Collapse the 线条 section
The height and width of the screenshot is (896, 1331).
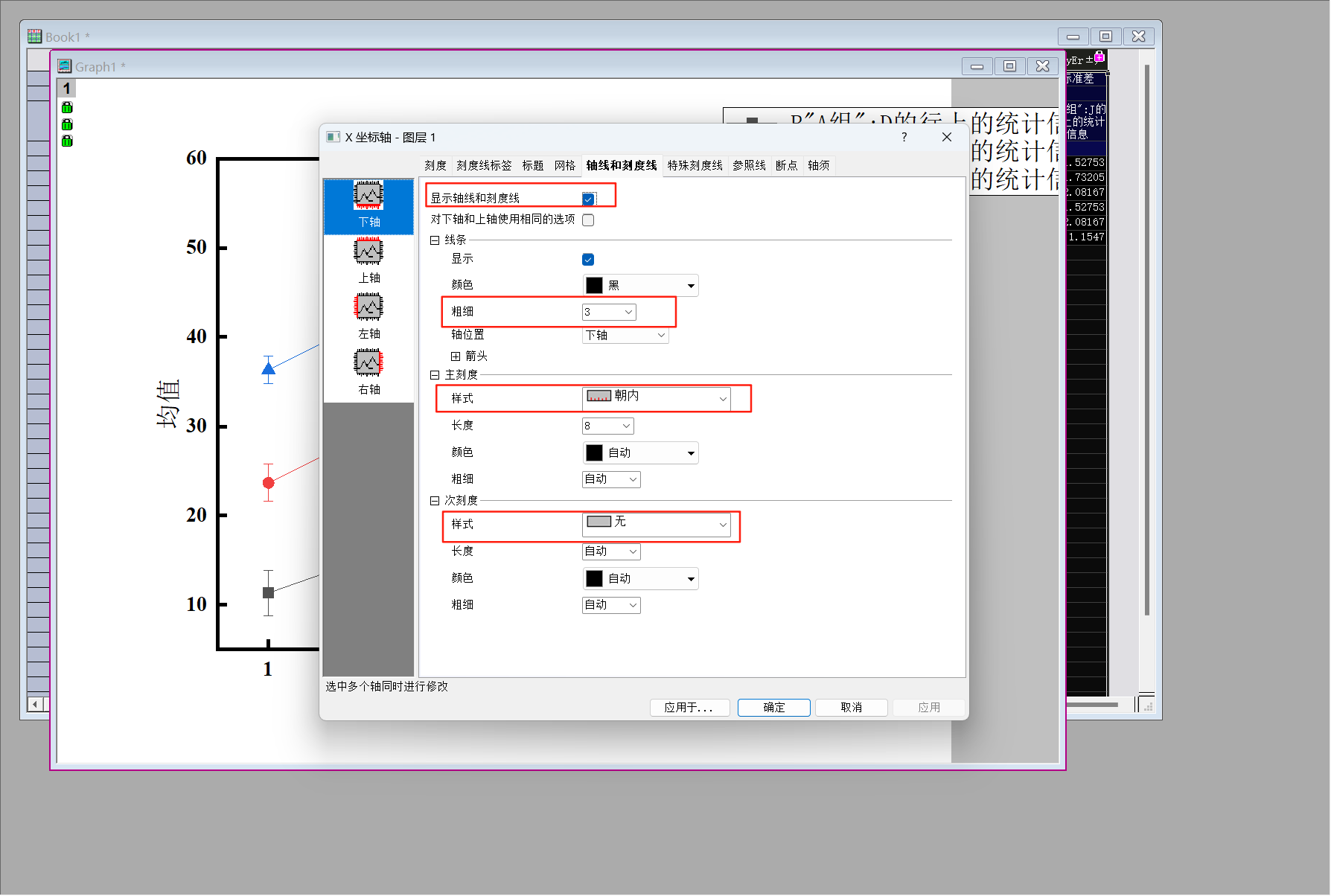[435, 240]
